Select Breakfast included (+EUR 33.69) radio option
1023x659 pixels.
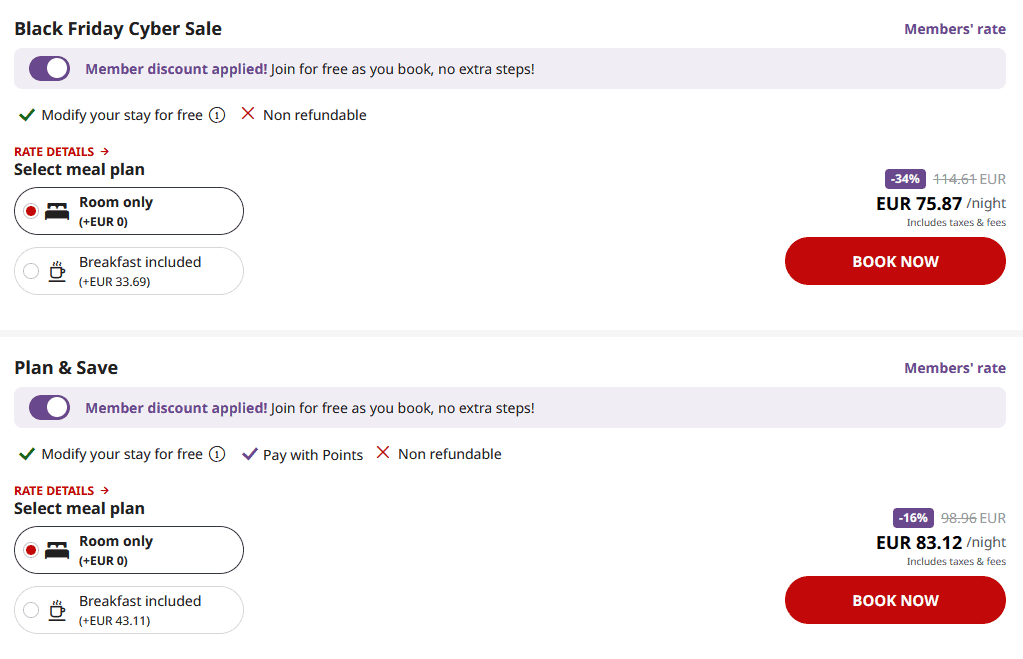click(31, 271)
